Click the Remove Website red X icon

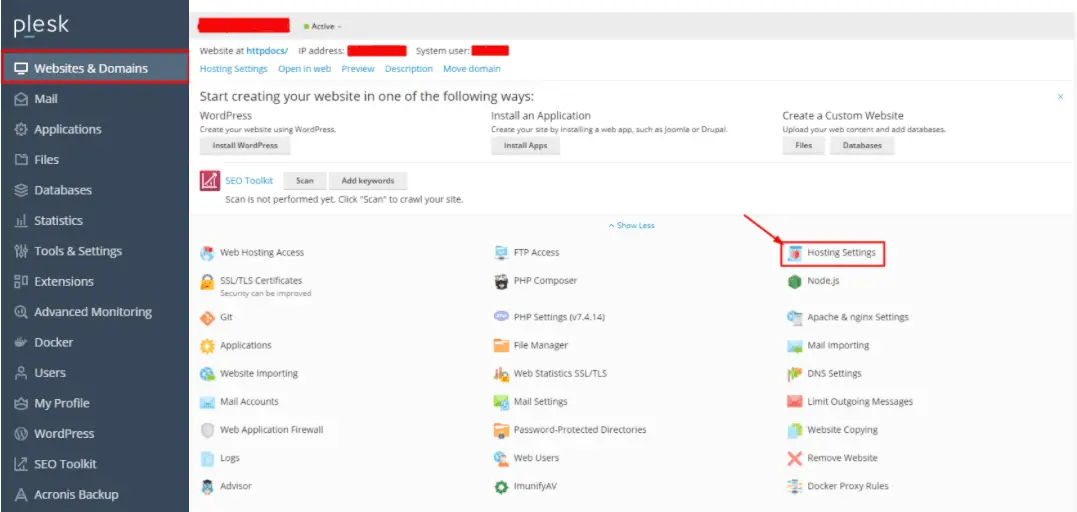[794, 458]
